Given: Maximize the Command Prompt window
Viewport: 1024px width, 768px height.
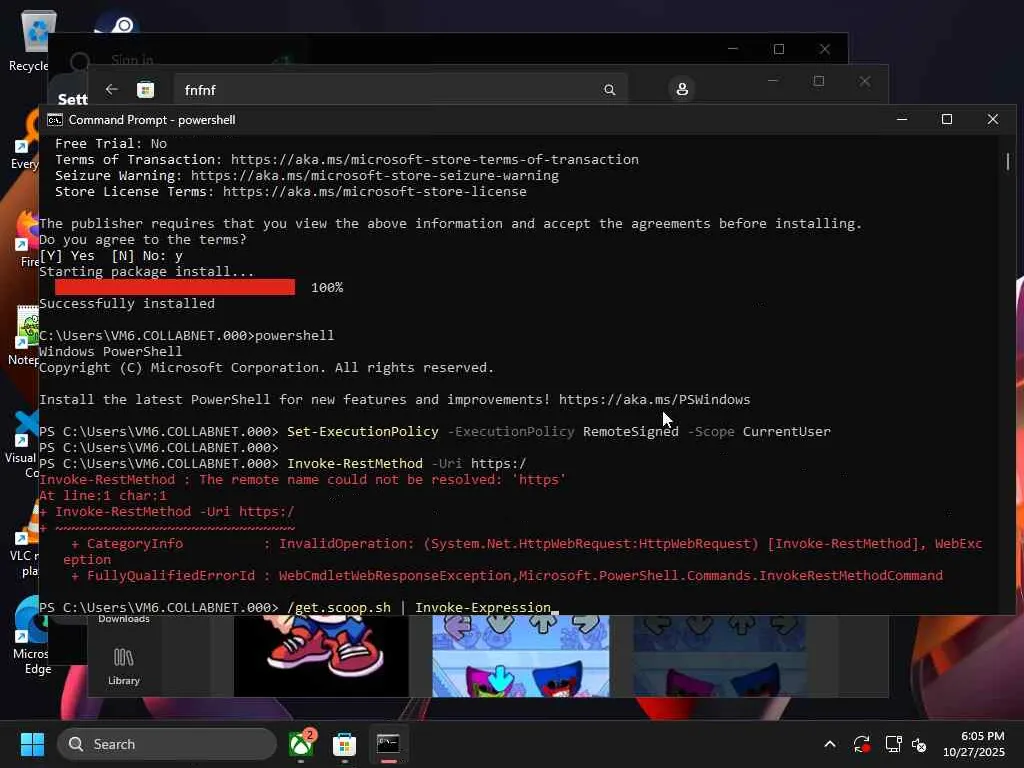Looking at the screenshot, I should tap(947, 120).
